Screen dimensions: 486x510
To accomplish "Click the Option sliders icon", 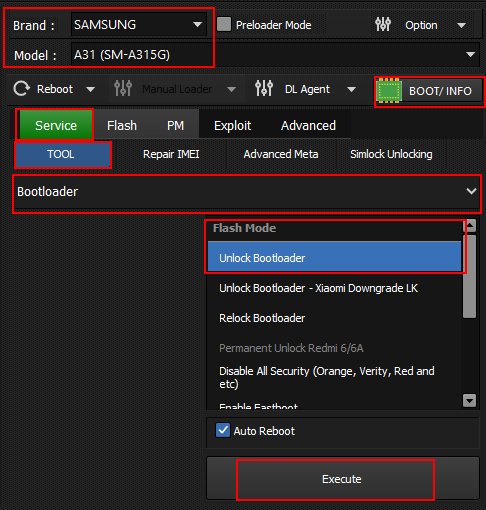I will [383, 24].
